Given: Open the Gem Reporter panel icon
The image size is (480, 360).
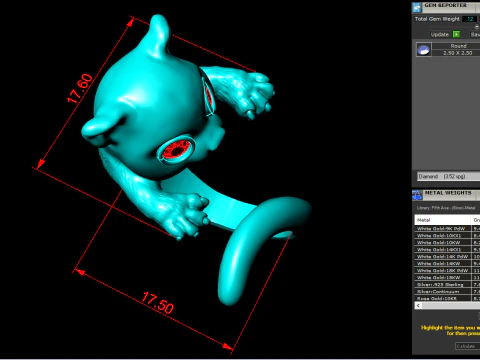Looking at the screenshot, I should click(417, 7).
